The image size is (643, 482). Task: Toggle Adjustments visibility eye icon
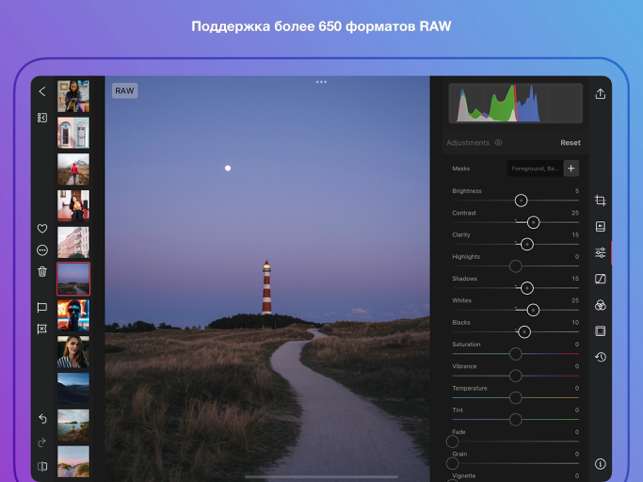[499, 143]
